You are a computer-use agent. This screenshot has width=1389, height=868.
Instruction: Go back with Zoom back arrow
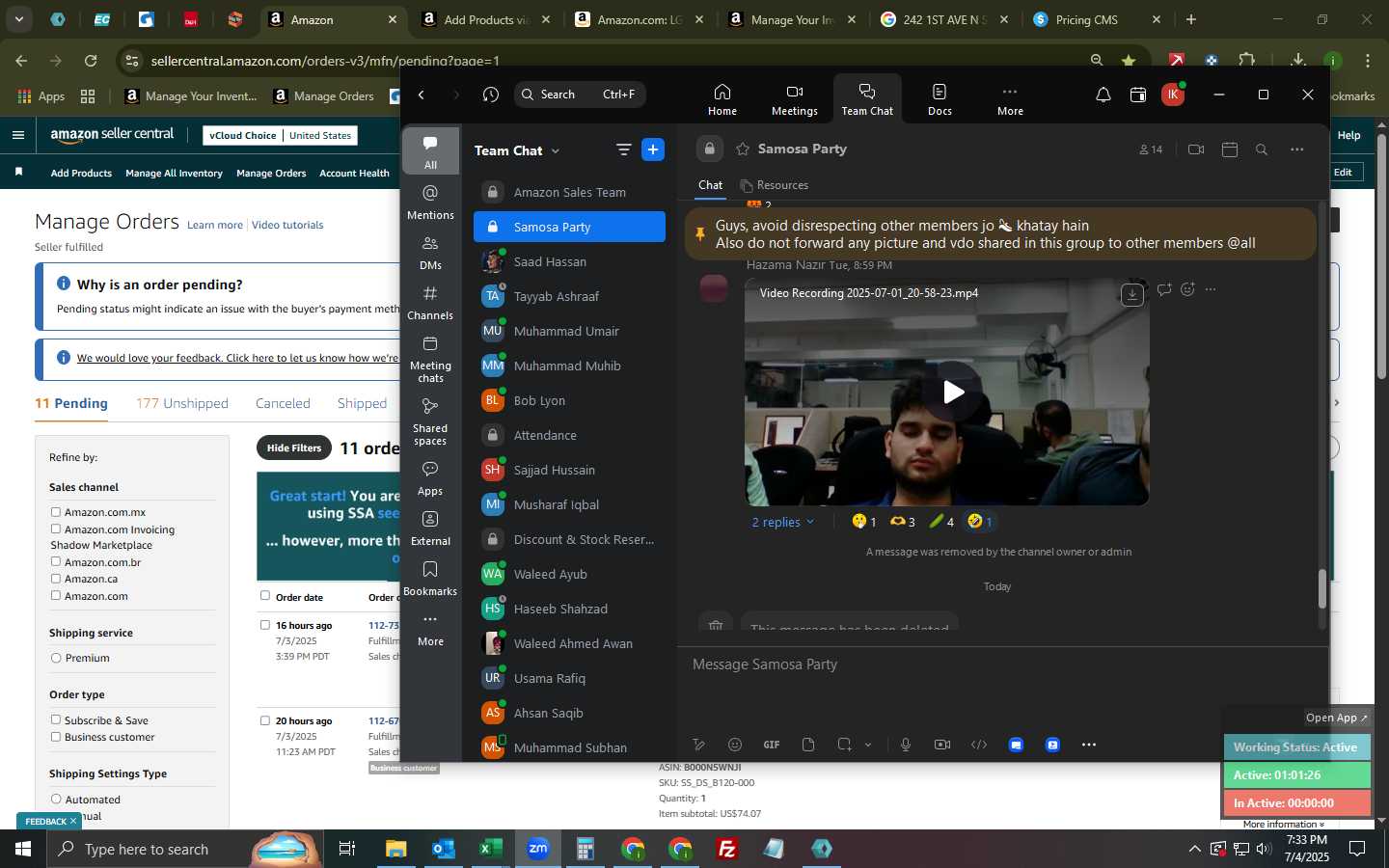pos(422,95)
